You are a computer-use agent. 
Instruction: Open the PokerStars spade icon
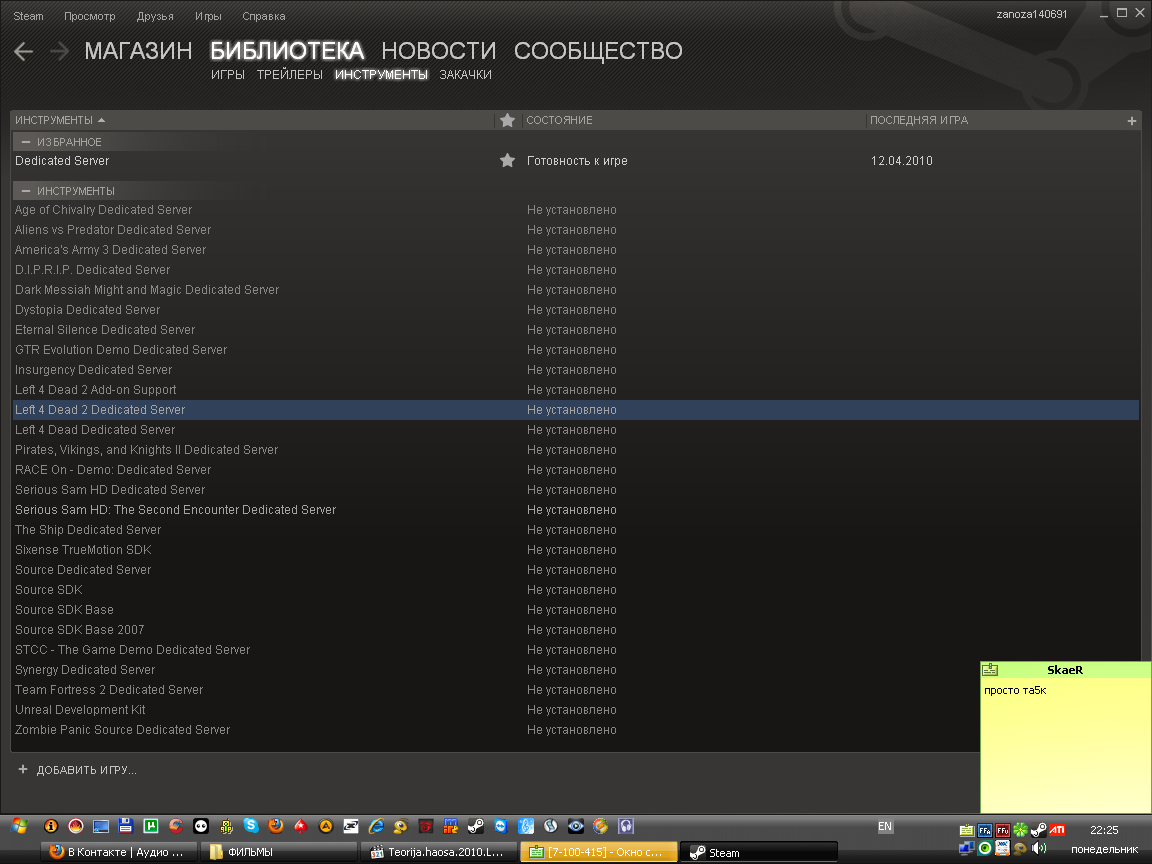click(x=301, y=826)
